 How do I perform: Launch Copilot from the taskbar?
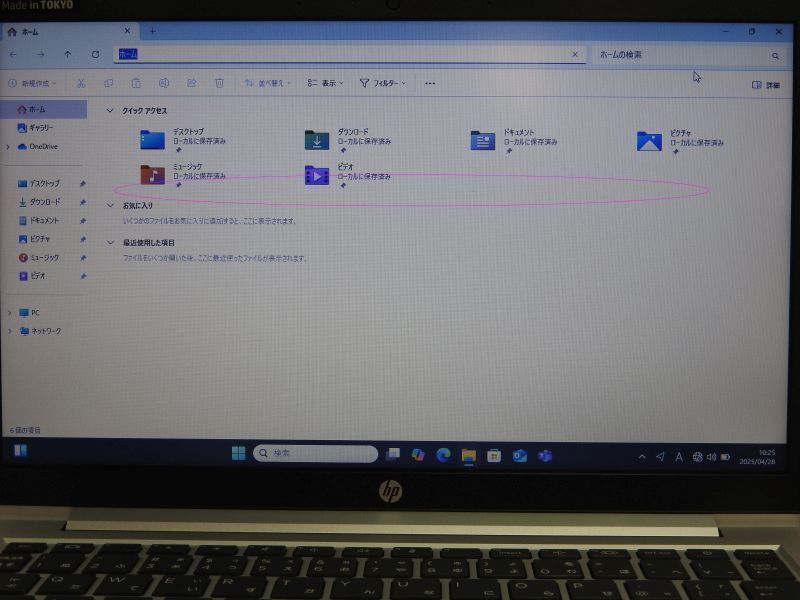tap(418, 455)
